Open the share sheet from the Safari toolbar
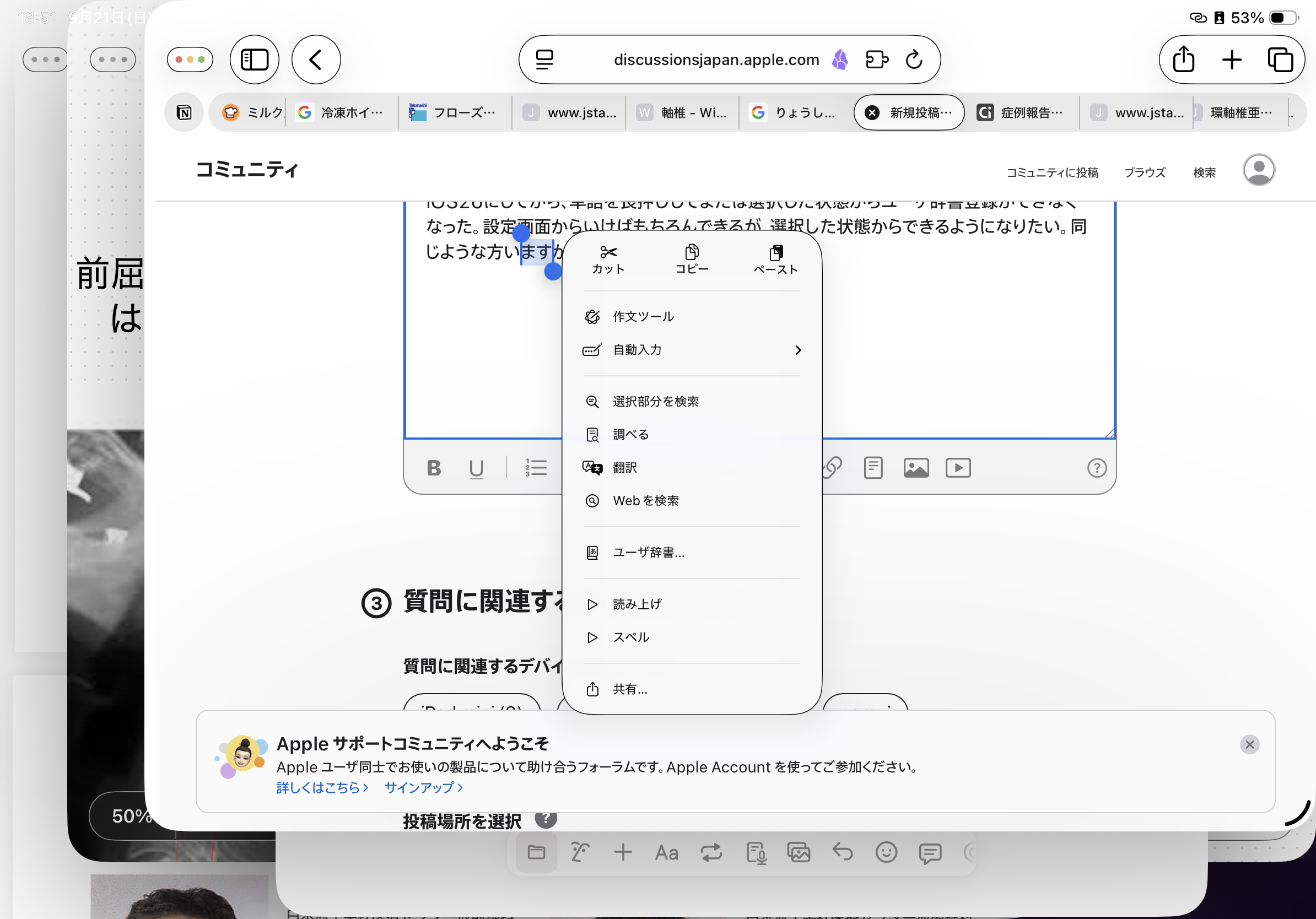This screenshot has height=919, width=1316. [1184, 60]
